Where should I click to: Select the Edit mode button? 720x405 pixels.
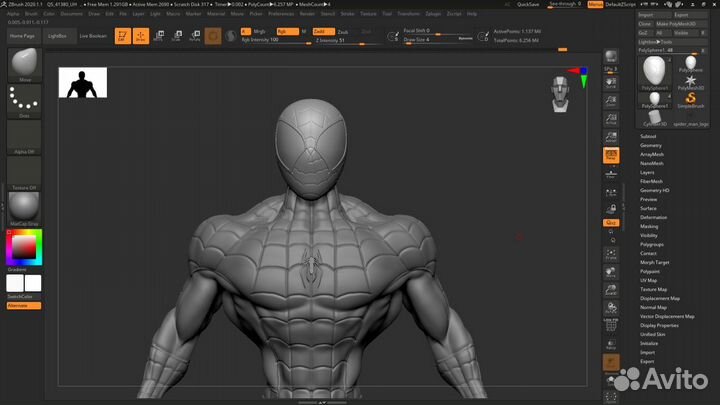tap(123, 36)
